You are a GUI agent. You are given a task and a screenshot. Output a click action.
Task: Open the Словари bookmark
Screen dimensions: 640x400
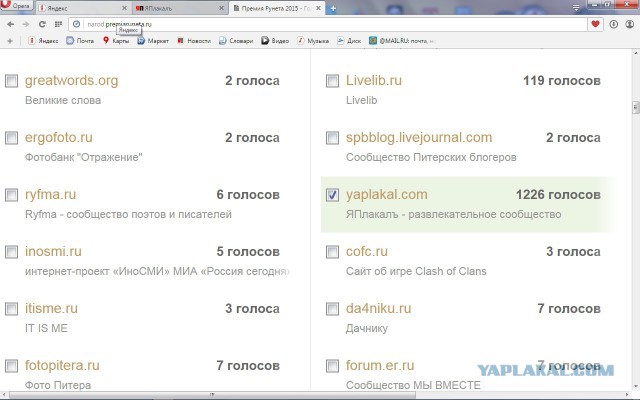tap(236, 41)
